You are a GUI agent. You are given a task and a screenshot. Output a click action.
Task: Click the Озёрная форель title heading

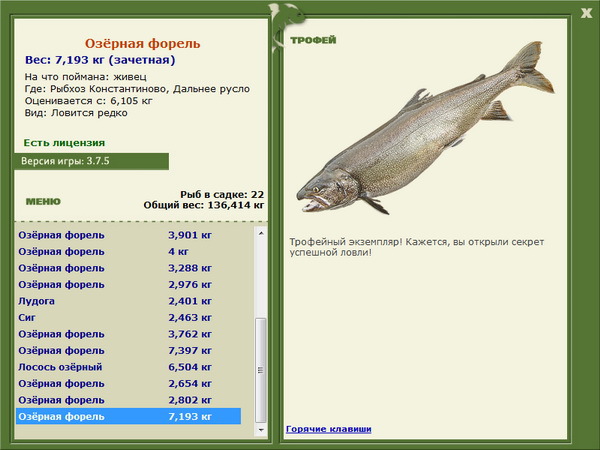pyautogui.click(x=142, y=44)
